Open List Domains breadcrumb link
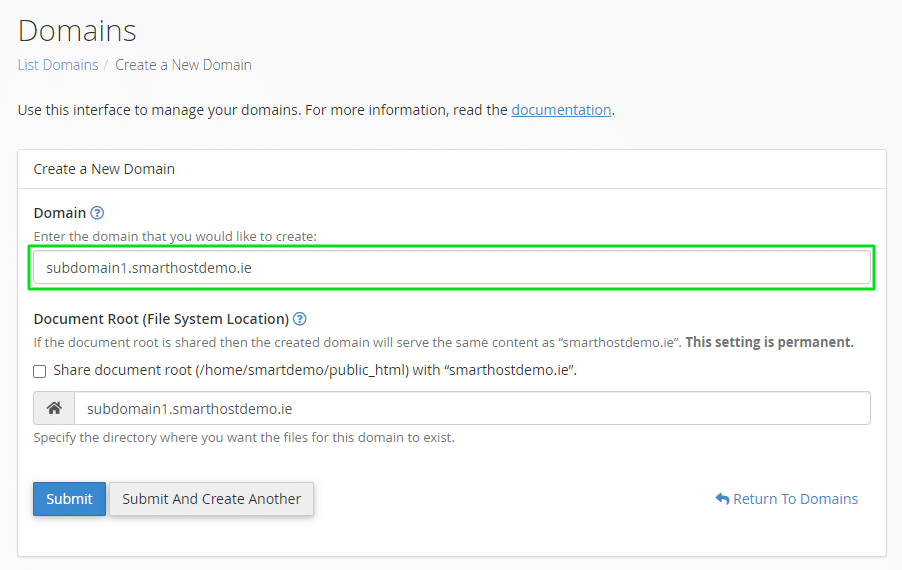Viewport: 902px width, 570px height. tap(58, 65)
